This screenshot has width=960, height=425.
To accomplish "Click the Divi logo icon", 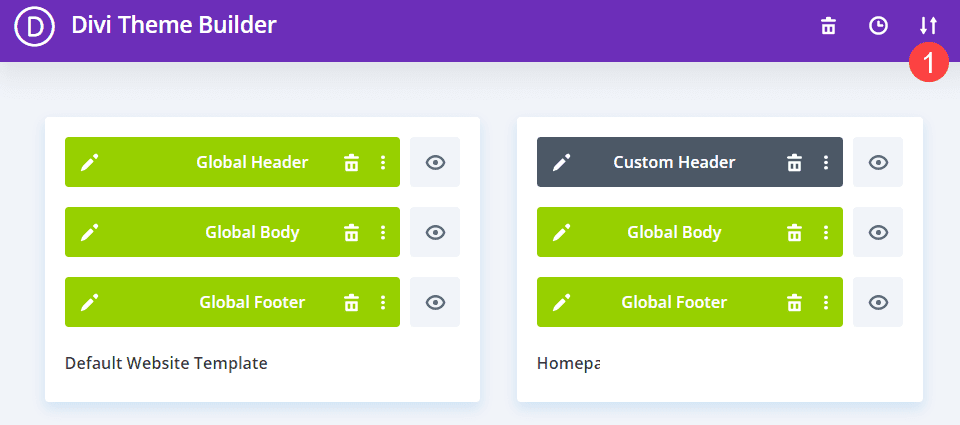I will [x=35, y=27].
